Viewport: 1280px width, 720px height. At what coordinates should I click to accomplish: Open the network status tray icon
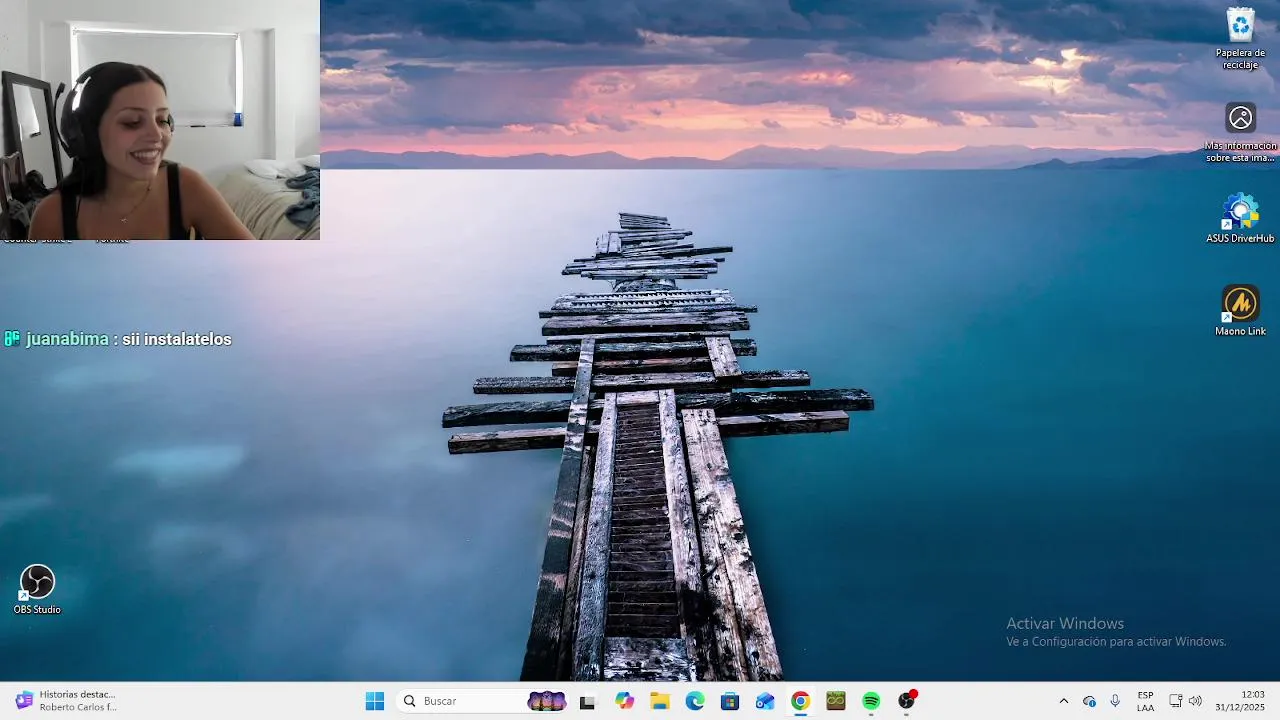click(x=1176, y=701)
